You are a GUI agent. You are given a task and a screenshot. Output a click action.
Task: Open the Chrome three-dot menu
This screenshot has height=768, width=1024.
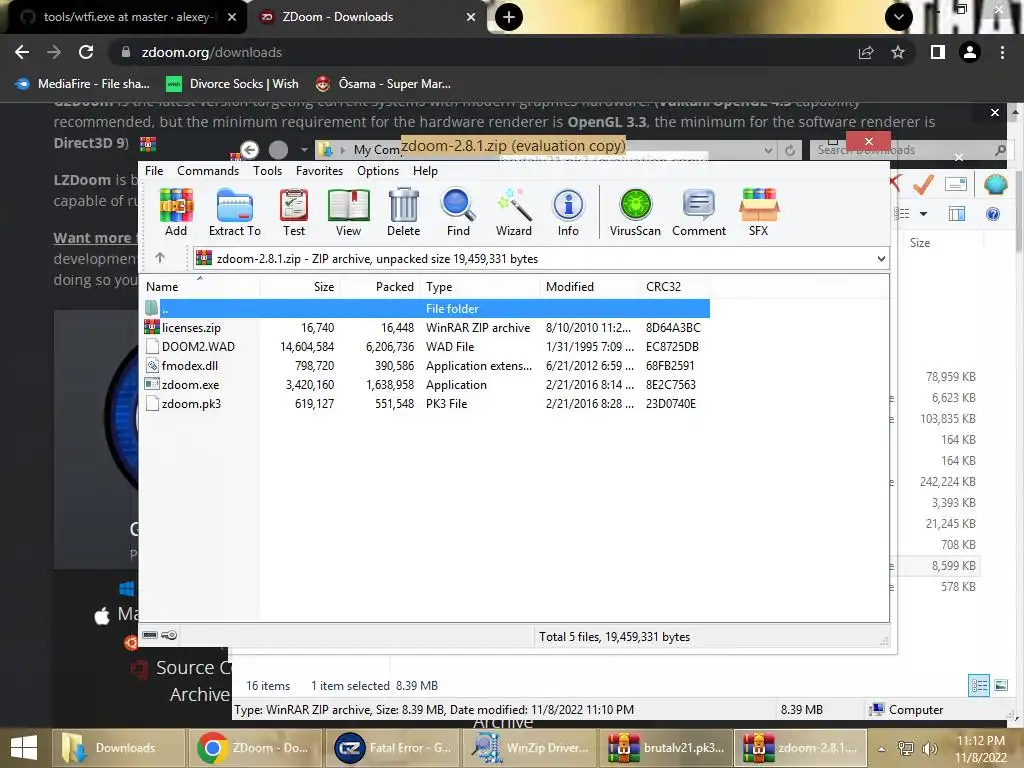(x=1002, y=52)
